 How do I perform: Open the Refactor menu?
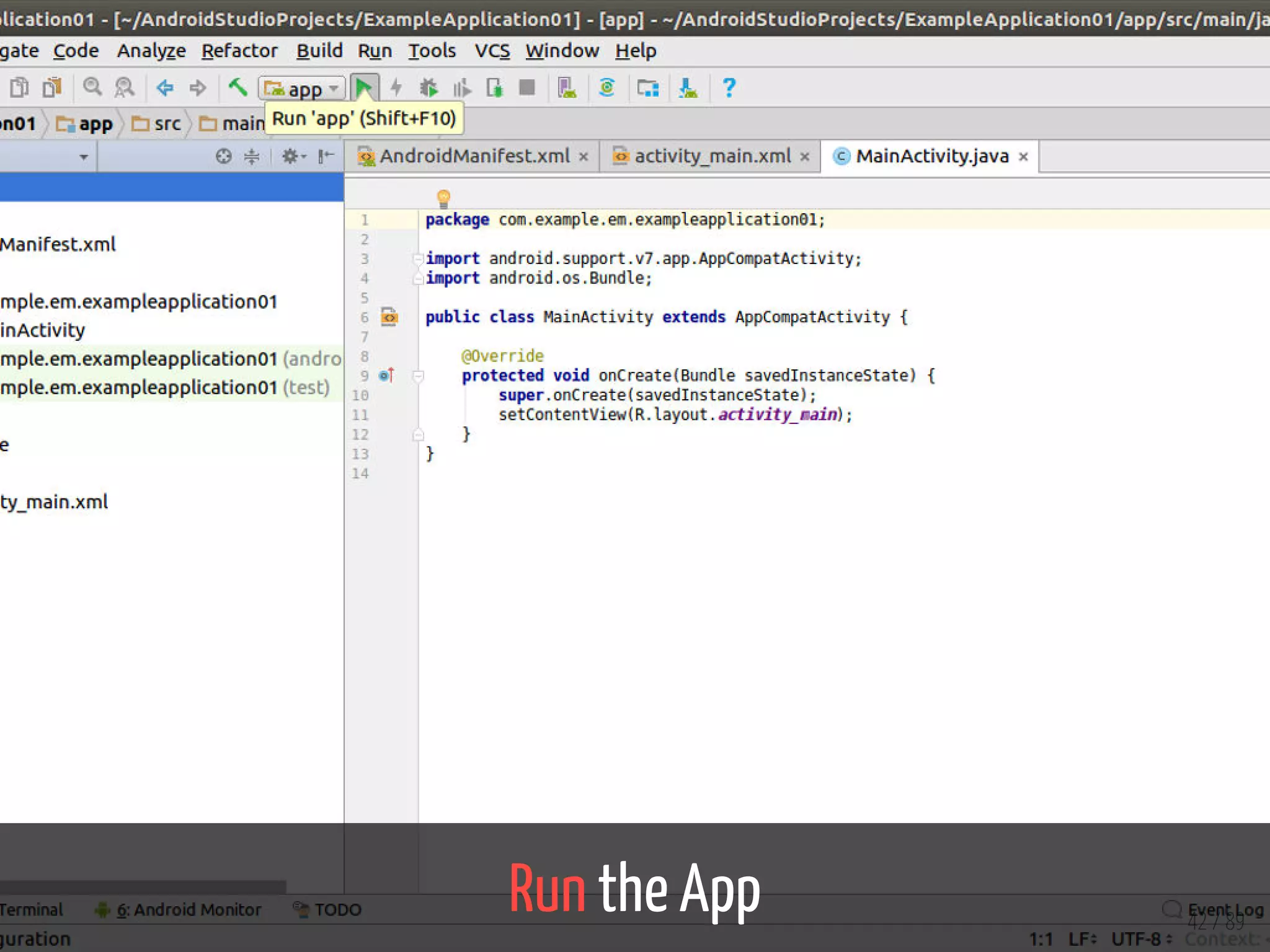239,50
